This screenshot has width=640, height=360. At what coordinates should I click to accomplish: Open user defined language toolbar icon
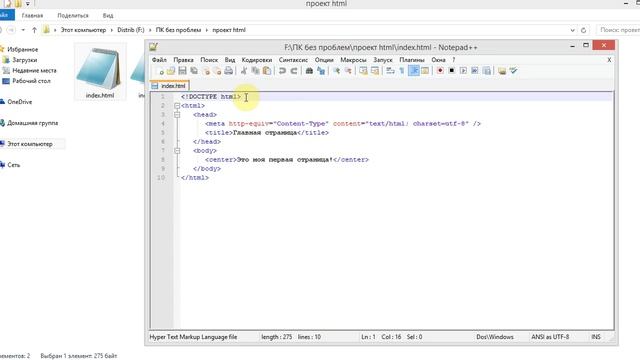[x=425, y=71]
